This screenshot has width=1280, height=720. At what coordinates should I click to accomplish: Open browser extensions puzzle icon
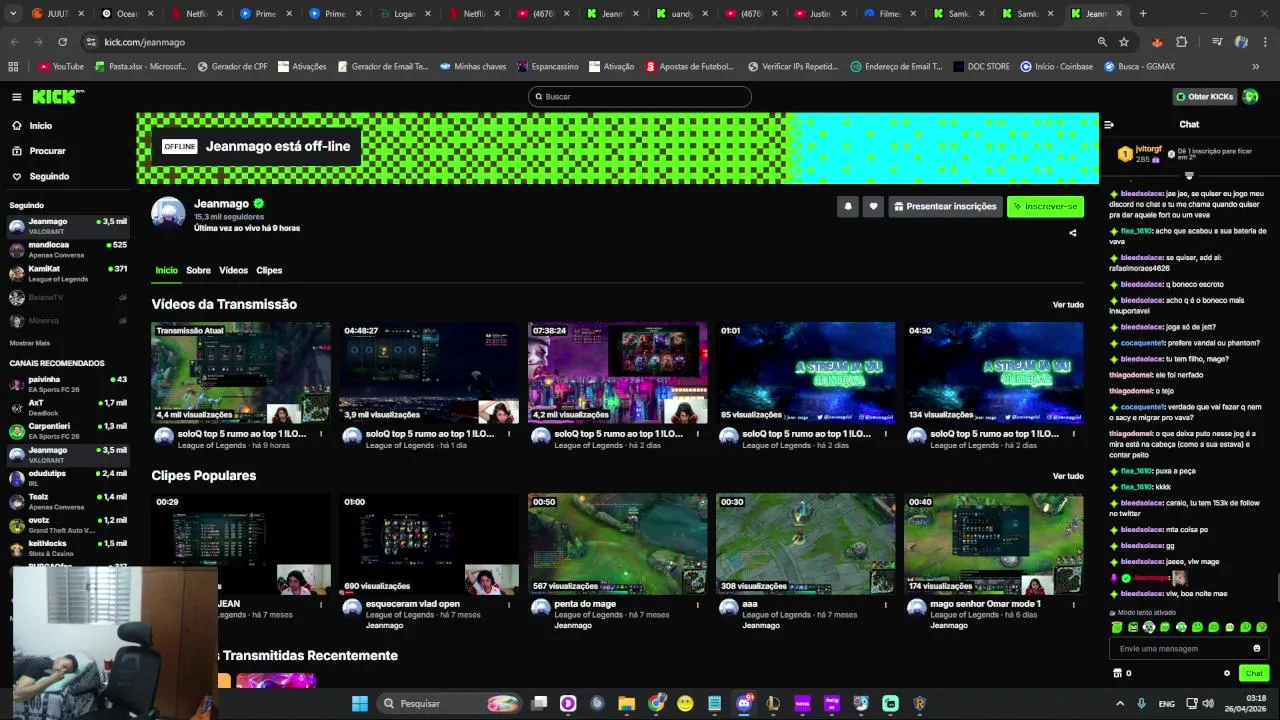point(1182,42)
